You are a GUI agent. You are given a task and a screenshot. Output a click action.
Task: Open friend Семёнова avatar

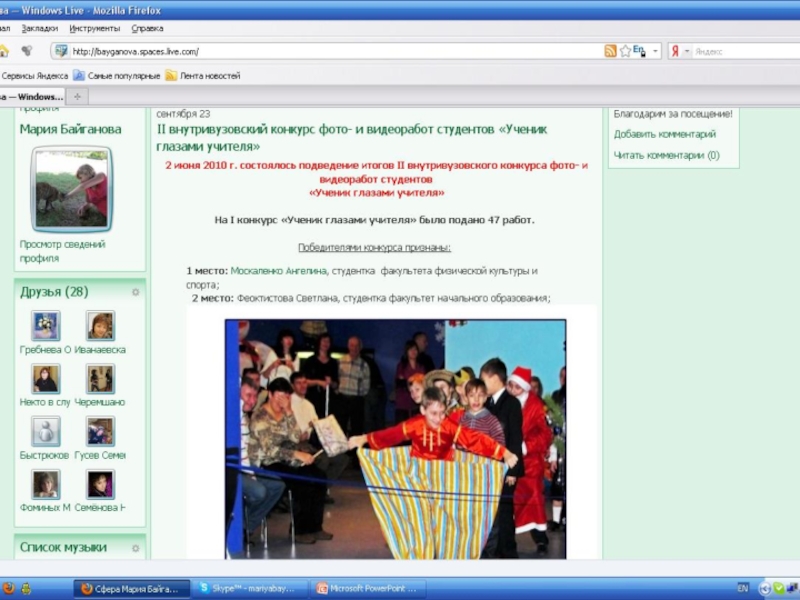100,484
